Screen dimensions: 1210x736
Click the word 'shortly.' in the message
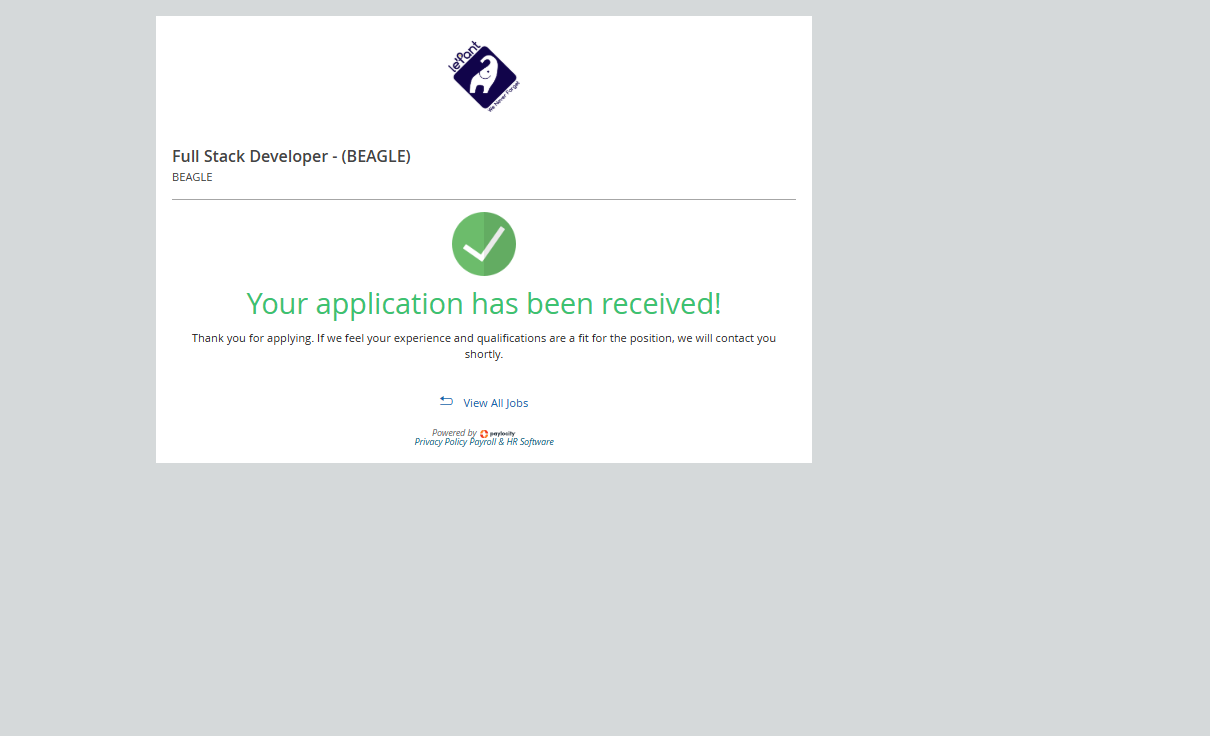click(x=484, y=354)
